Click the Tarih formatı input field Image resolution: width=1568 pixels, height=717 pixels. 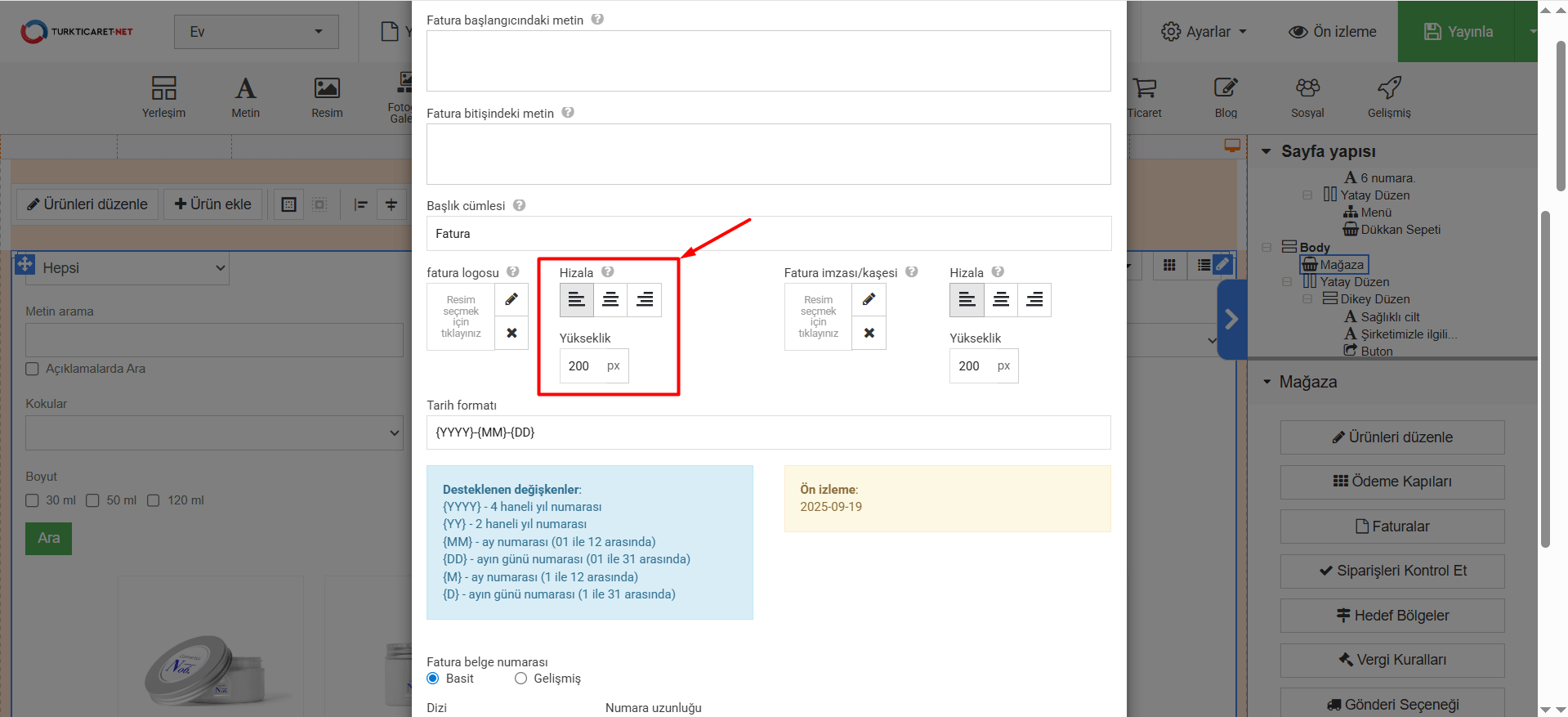[x=768, y=432]
